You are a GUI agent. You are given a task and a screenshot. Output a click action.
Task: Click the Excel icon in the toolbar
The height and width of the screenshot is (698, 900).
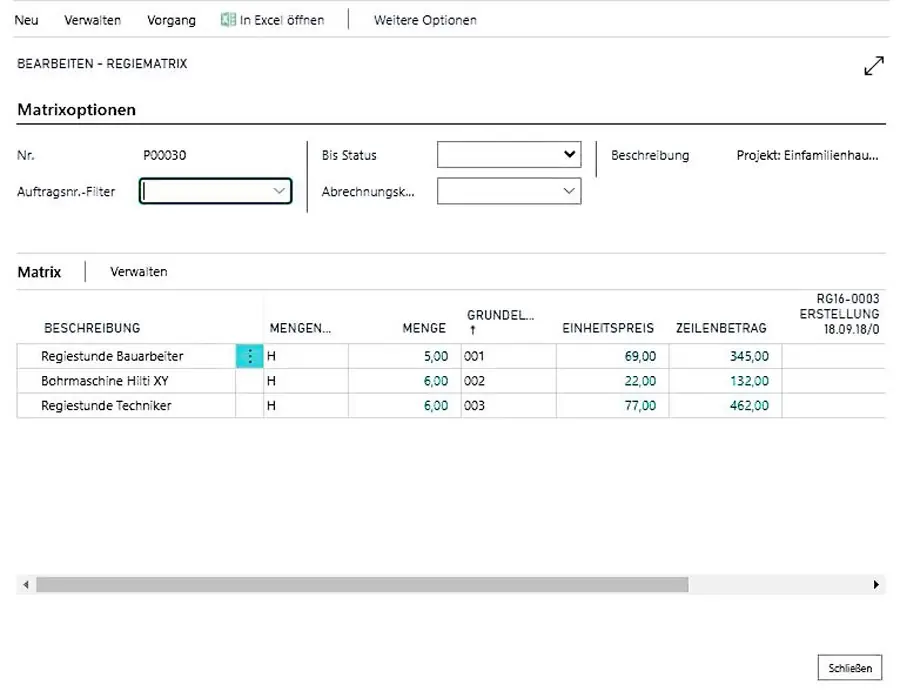click(x=228, y=20)
